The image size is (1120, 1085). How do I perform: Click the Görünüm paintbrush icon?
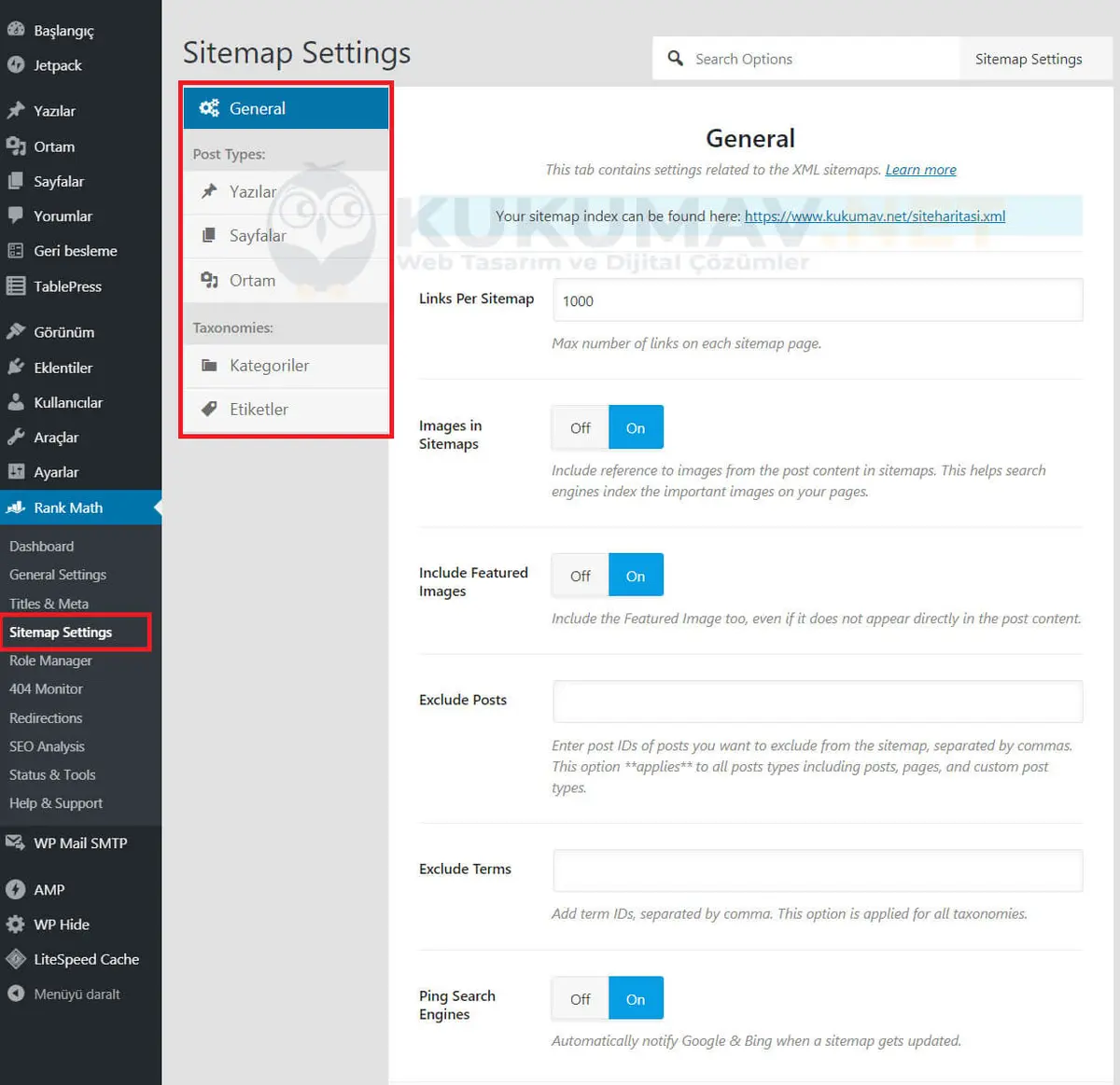pos(16,331)
